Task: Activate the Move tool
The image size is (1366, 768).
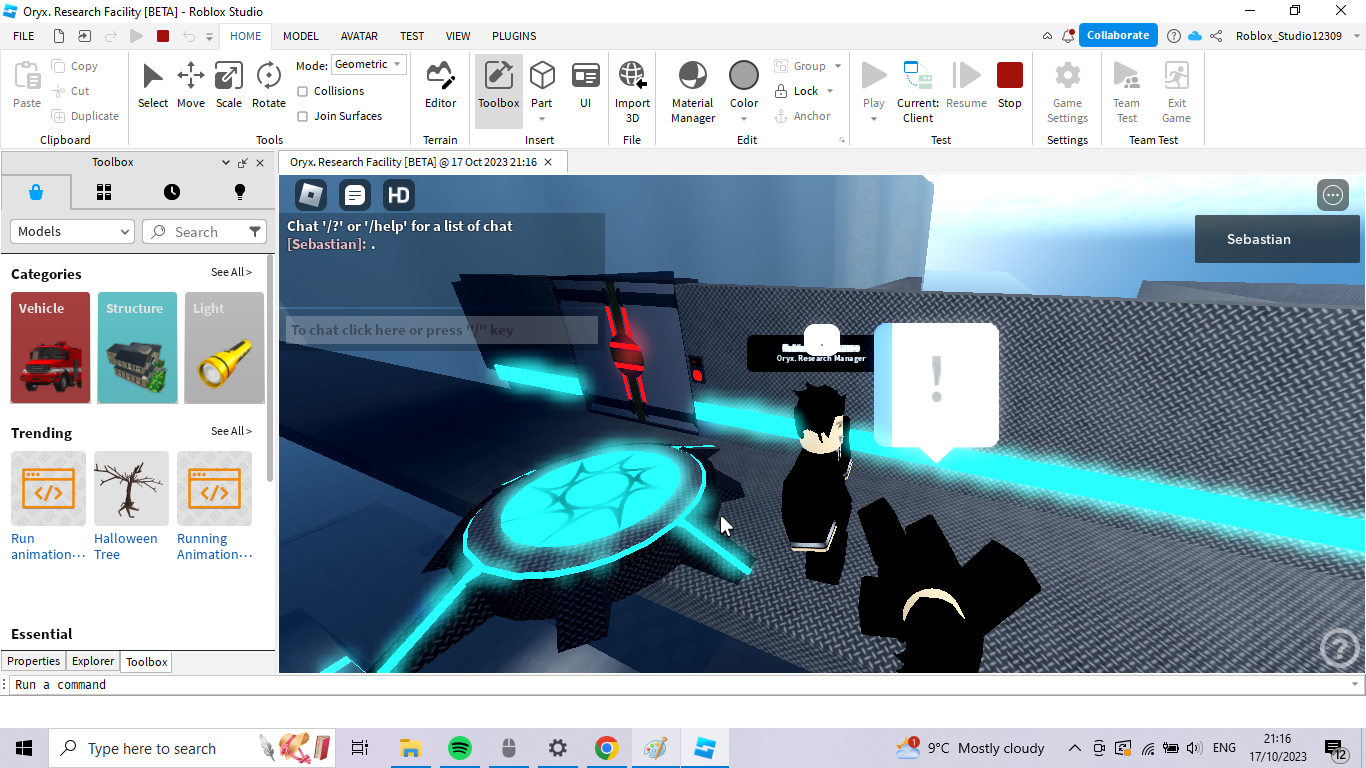Action: [191, 86]
